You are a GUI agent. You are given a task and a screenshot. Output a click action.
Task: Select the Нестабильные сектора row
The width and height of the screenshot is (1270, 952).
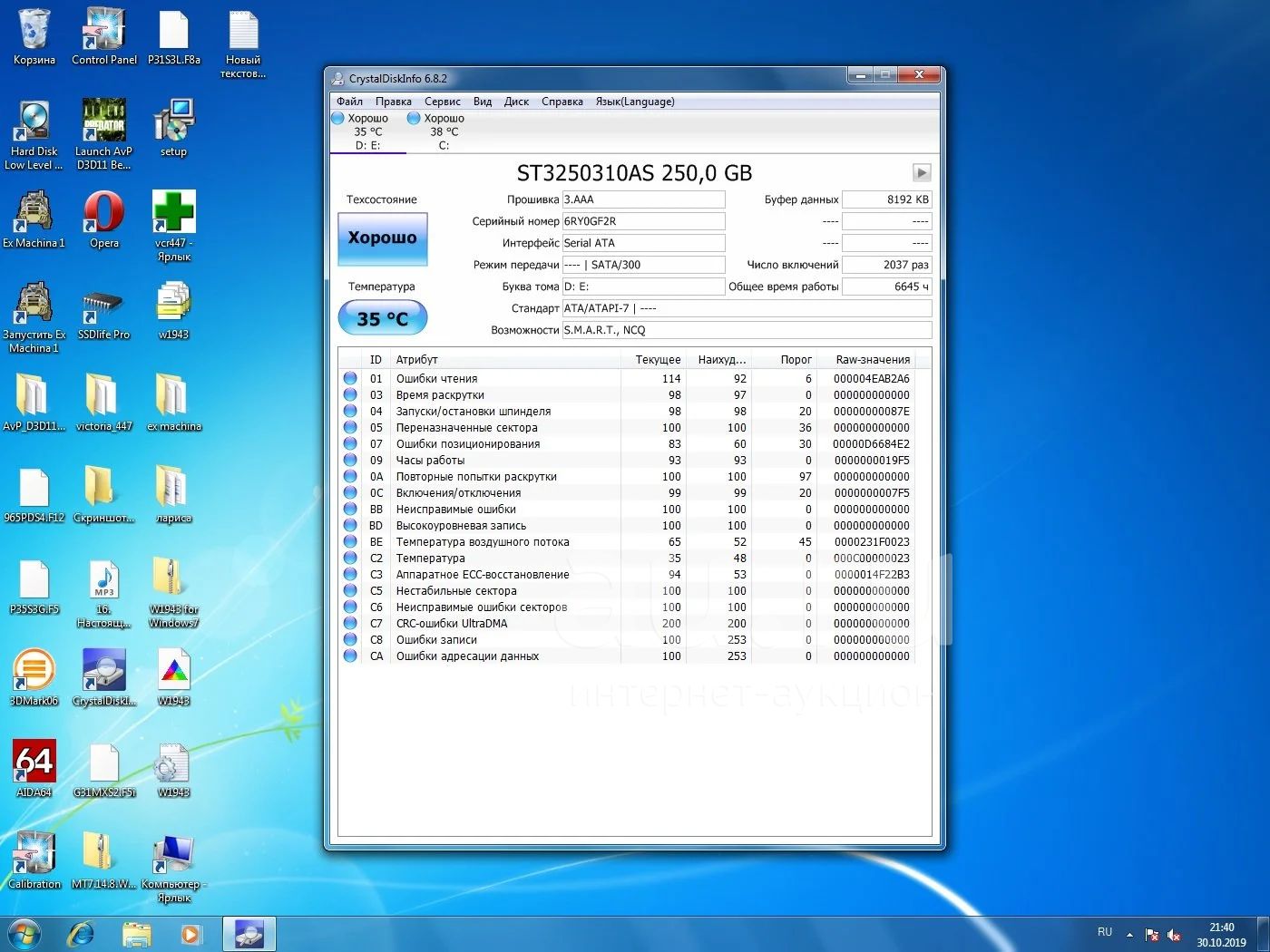click(x=626, y=591)
